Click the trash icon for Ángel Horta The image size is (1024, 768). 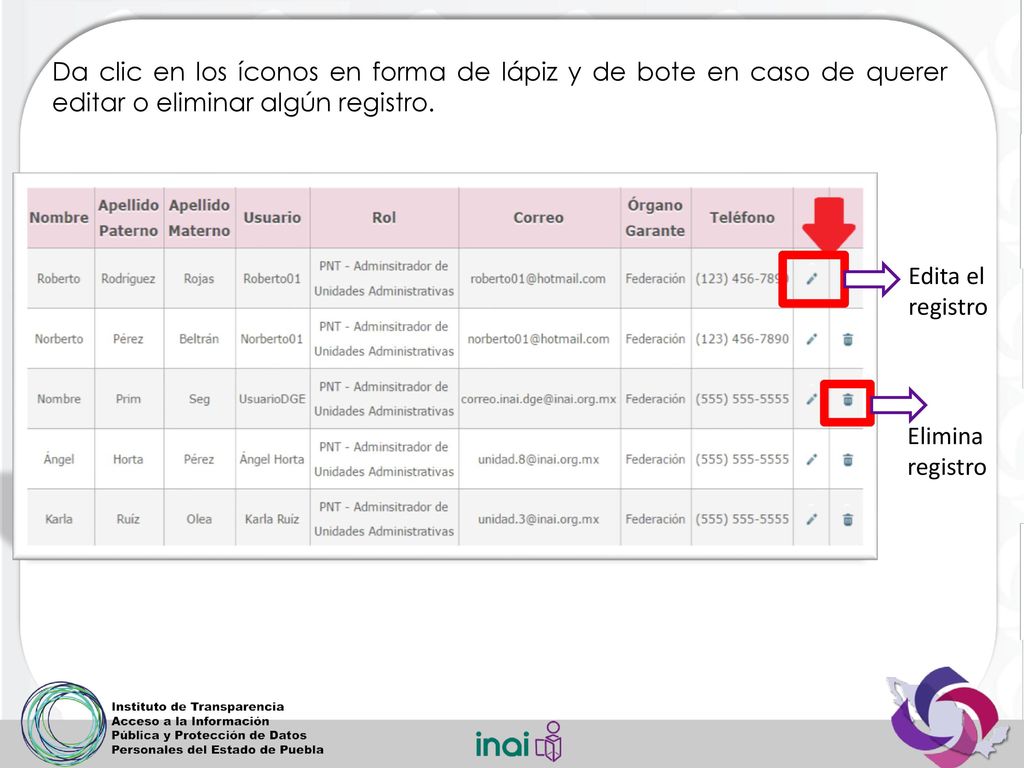[848, 460]
